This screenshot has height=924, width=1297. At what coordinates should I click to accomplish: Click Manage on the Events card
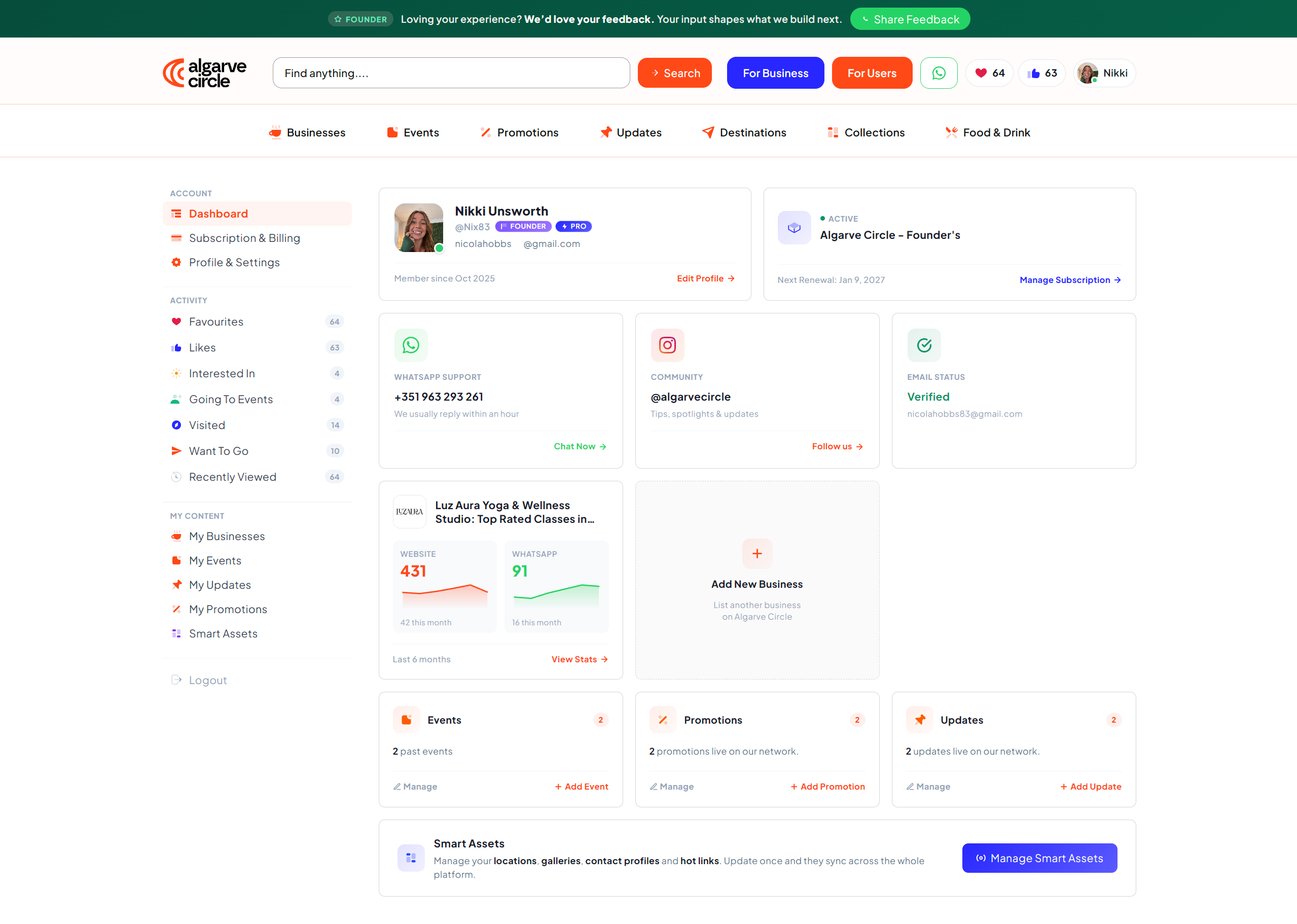click(415, 787)
